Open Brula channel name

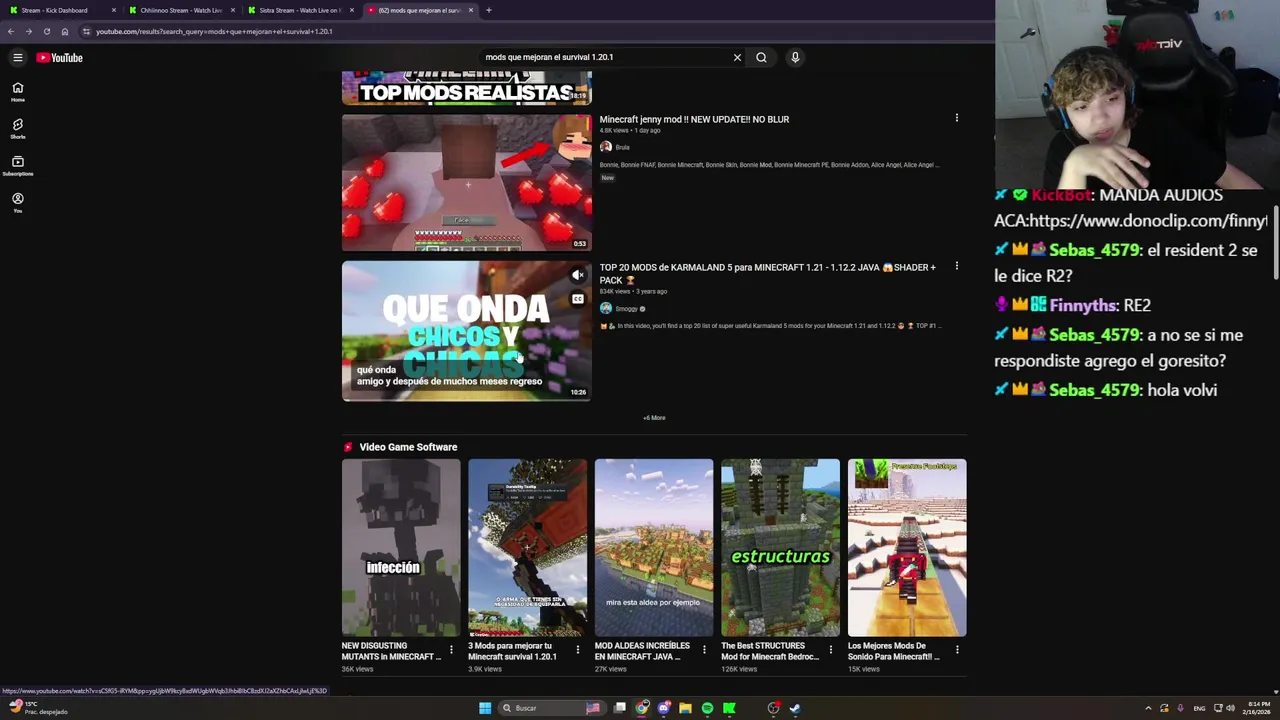pyautogui.click(x=622, y=147)
